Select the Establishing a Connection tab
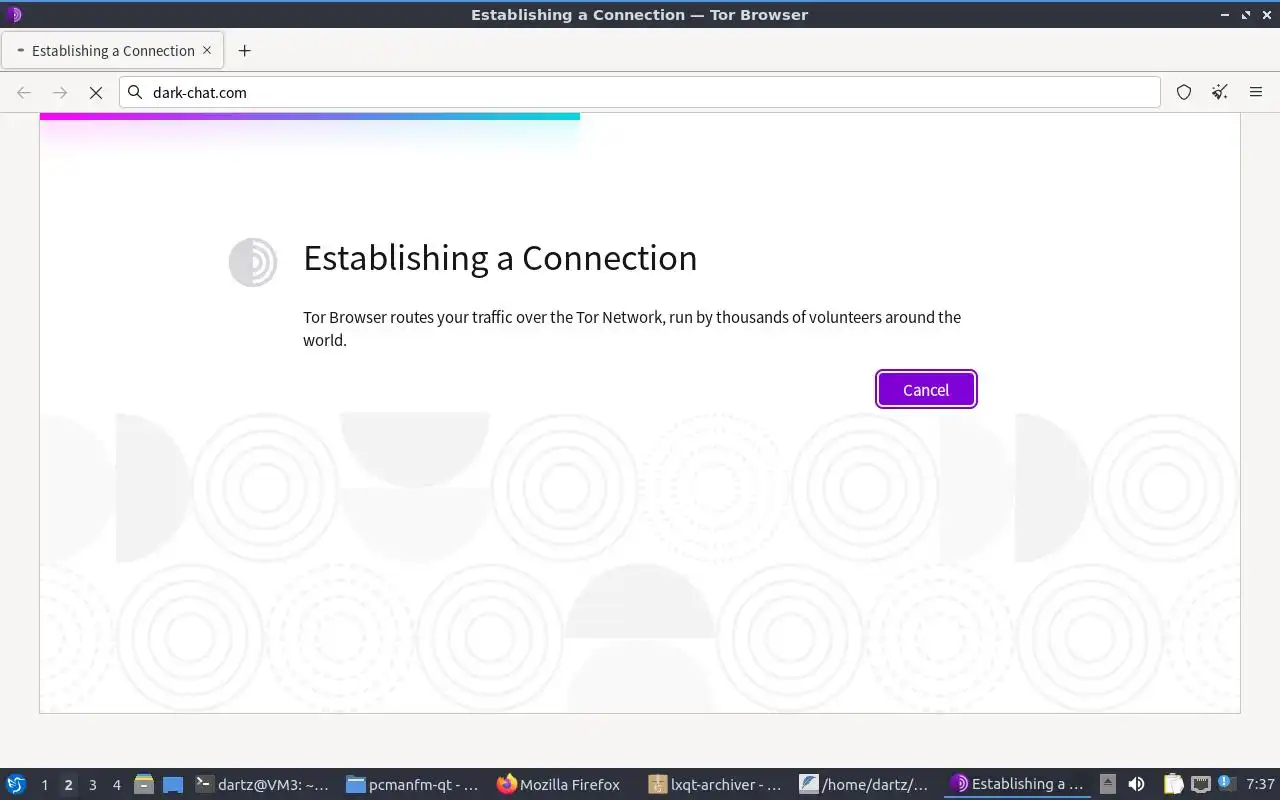This screenshot has height=800, width=1280. coord(112,50)
